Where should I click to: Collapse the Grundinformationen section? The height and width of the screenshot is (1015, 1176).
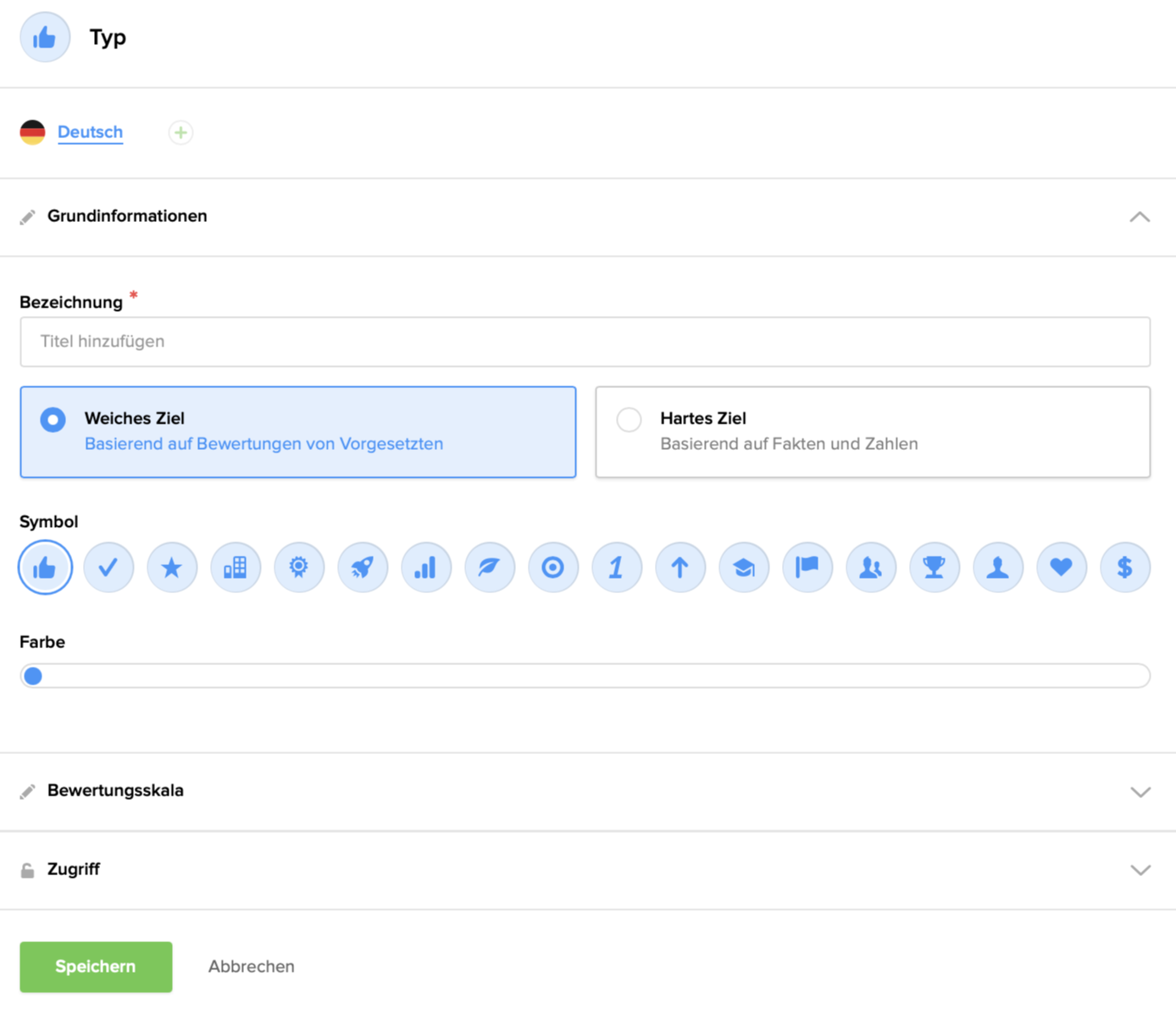pos(1140,217)
